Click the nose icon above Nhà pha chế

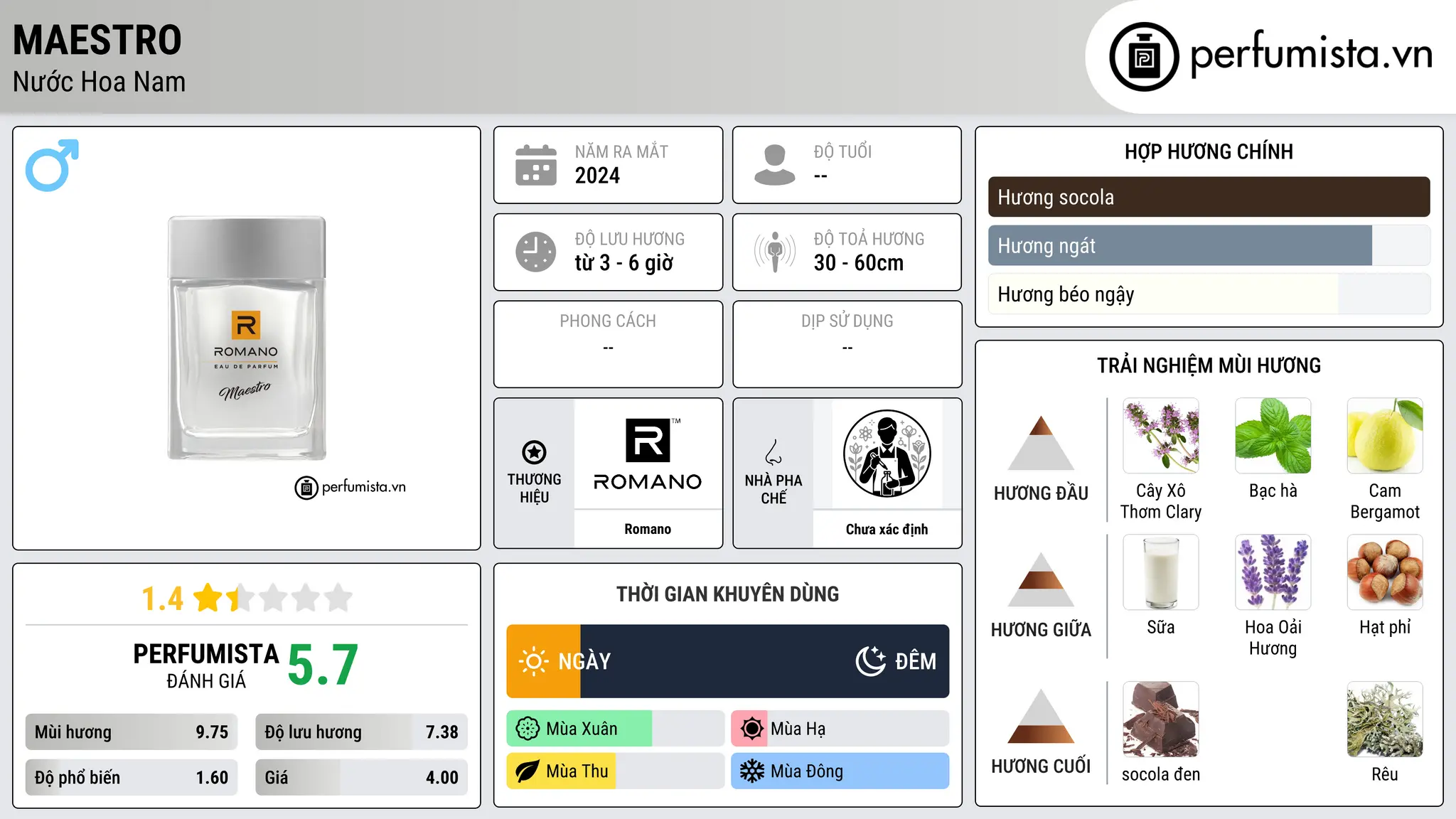point(773,452)
